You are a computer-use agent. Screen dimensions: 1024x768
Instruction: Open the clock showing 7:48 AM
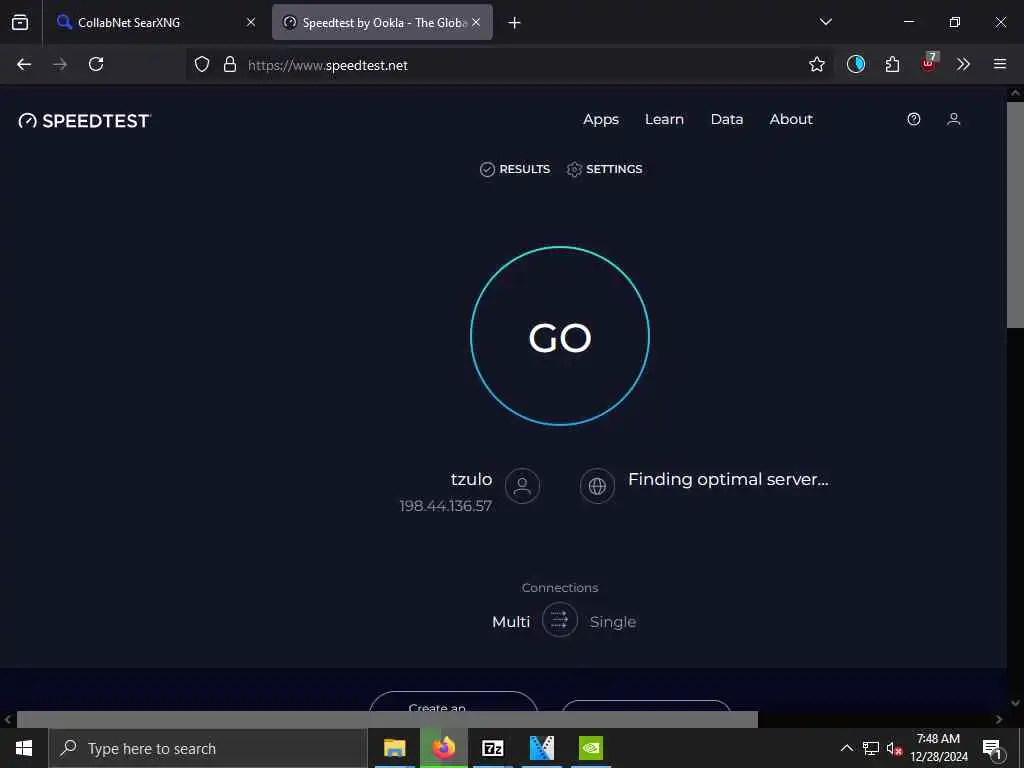click(x=938, y=748)
